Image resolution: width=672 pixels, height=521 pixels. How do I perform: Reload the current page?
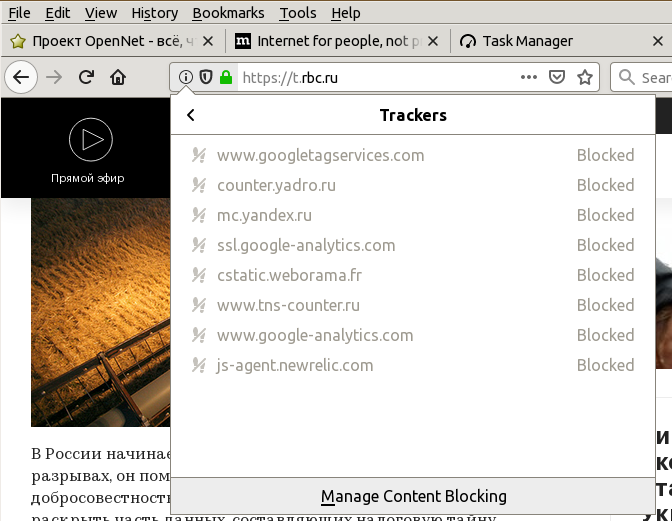point(86,77)
